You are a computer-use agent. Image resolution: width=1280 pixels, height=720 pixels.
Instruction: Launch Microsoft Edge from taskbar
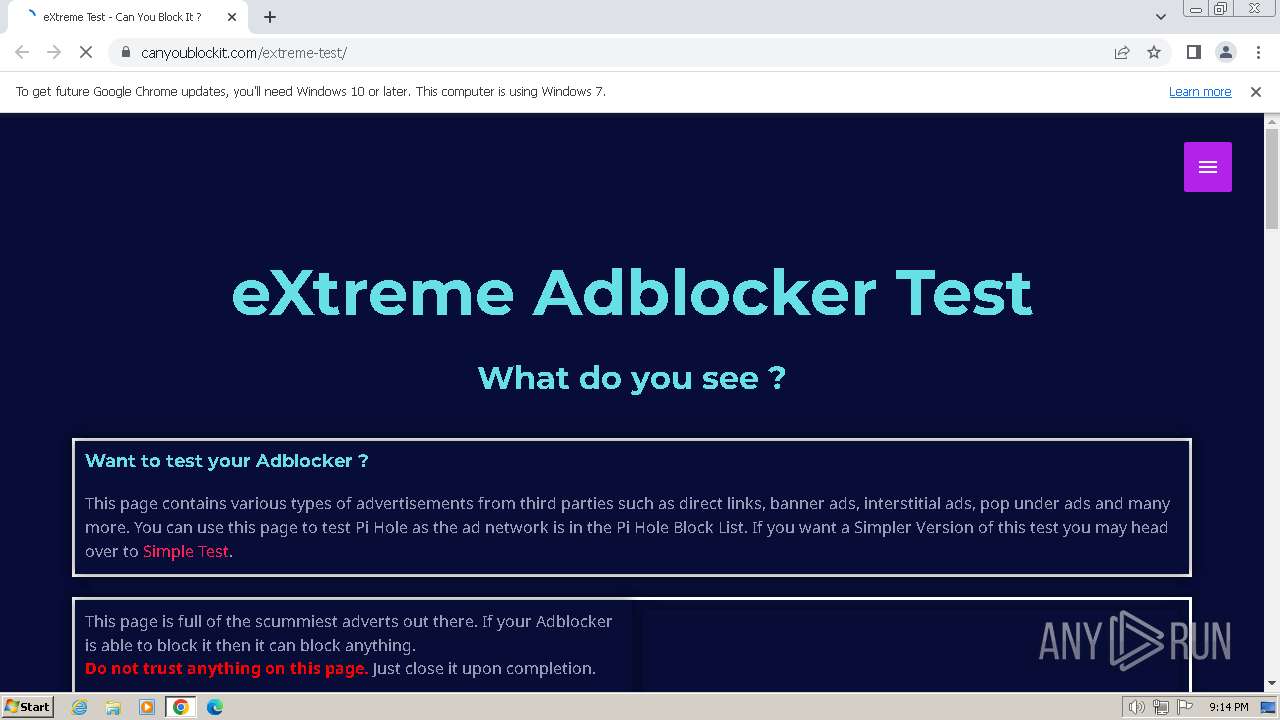214,707
